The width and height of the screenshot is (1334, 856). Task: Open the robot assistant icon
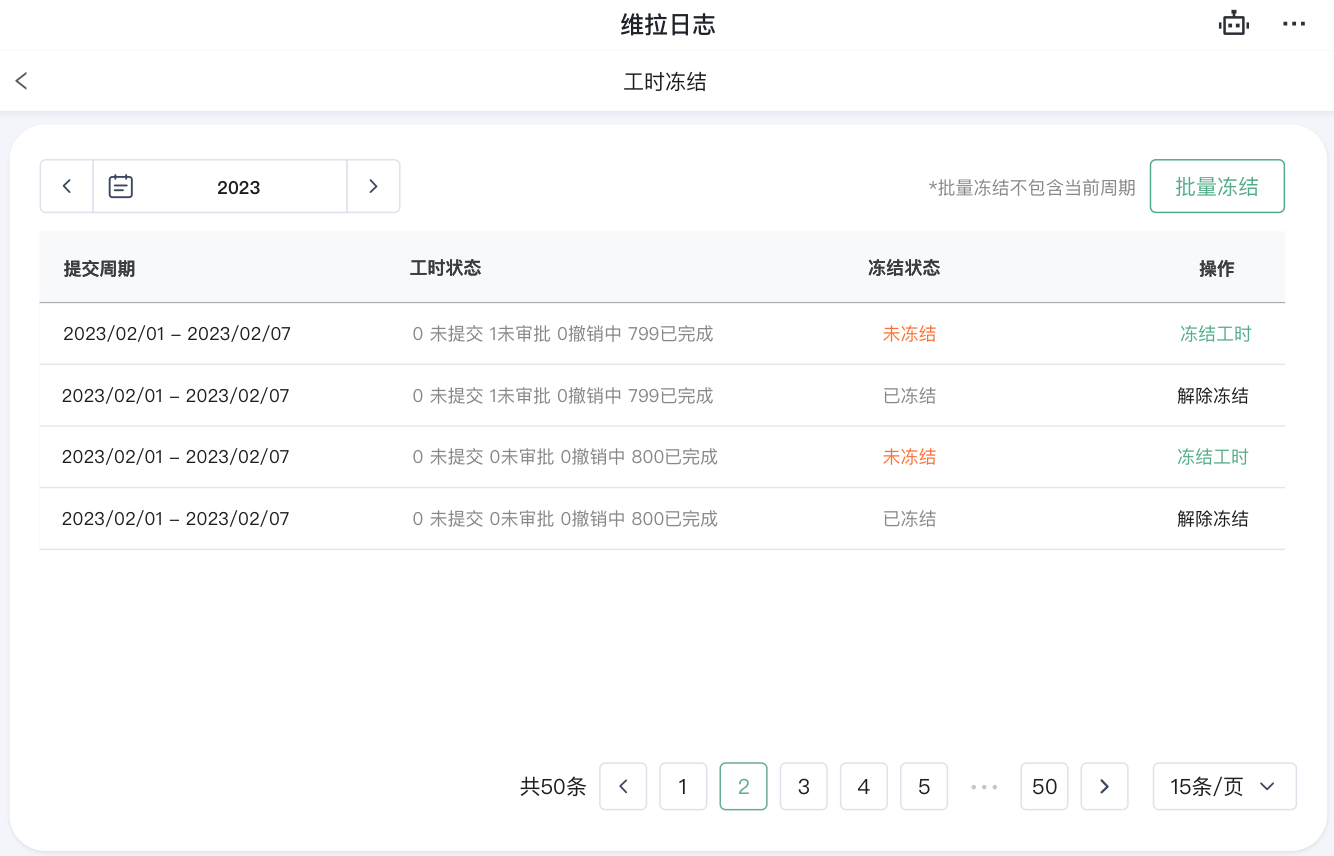point(1234,24)
